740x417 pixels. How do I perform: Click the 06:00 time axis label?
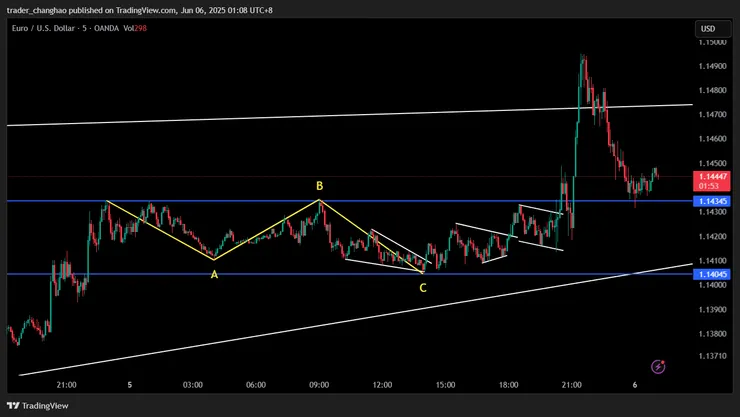pos(256,385)
